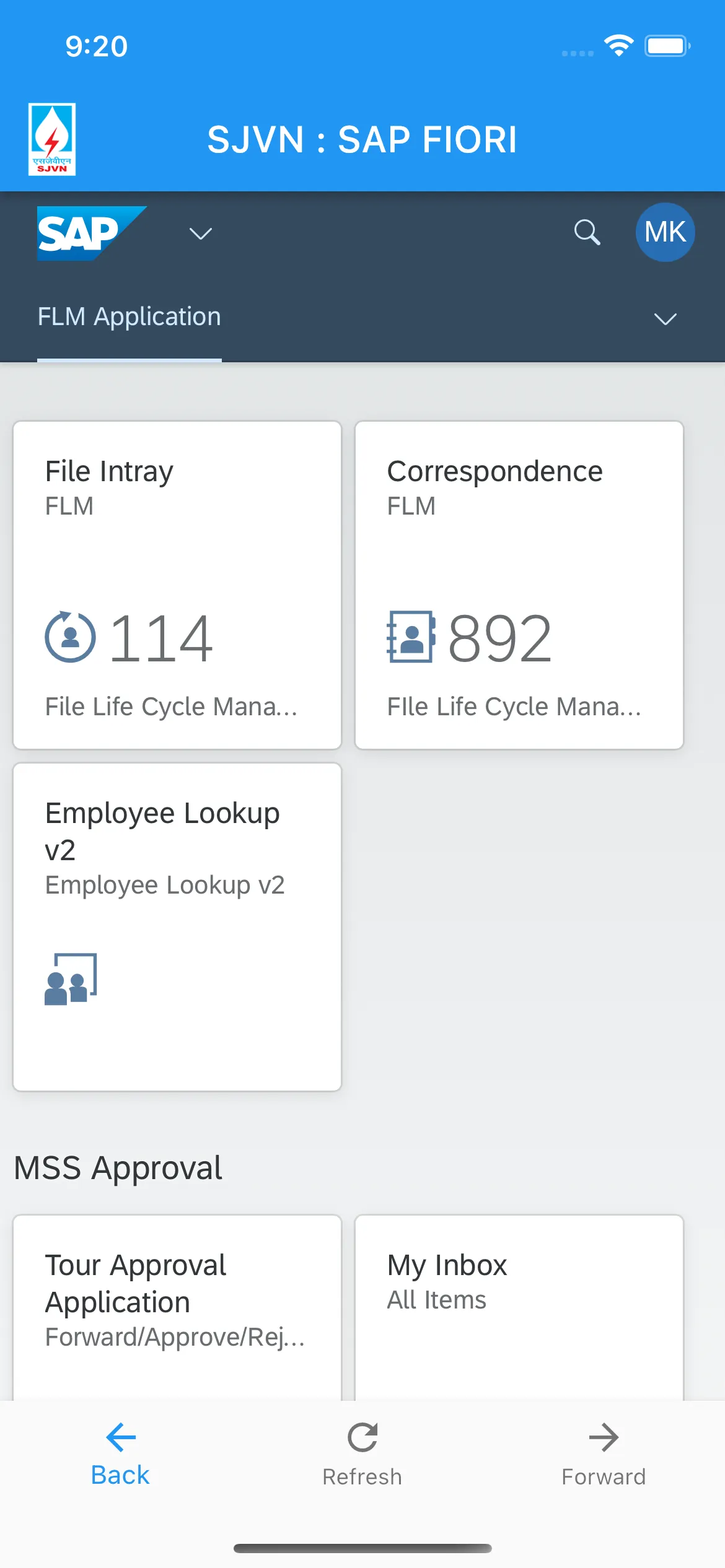
Task: Open the File Intray tile title
Action: [x=109, y=472]
